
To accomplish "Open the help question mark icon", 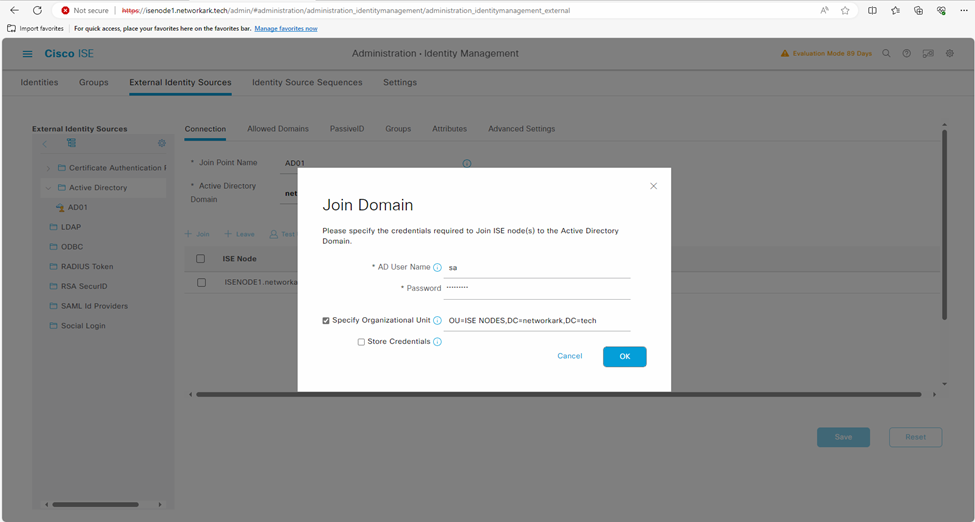I will point(907,54).
